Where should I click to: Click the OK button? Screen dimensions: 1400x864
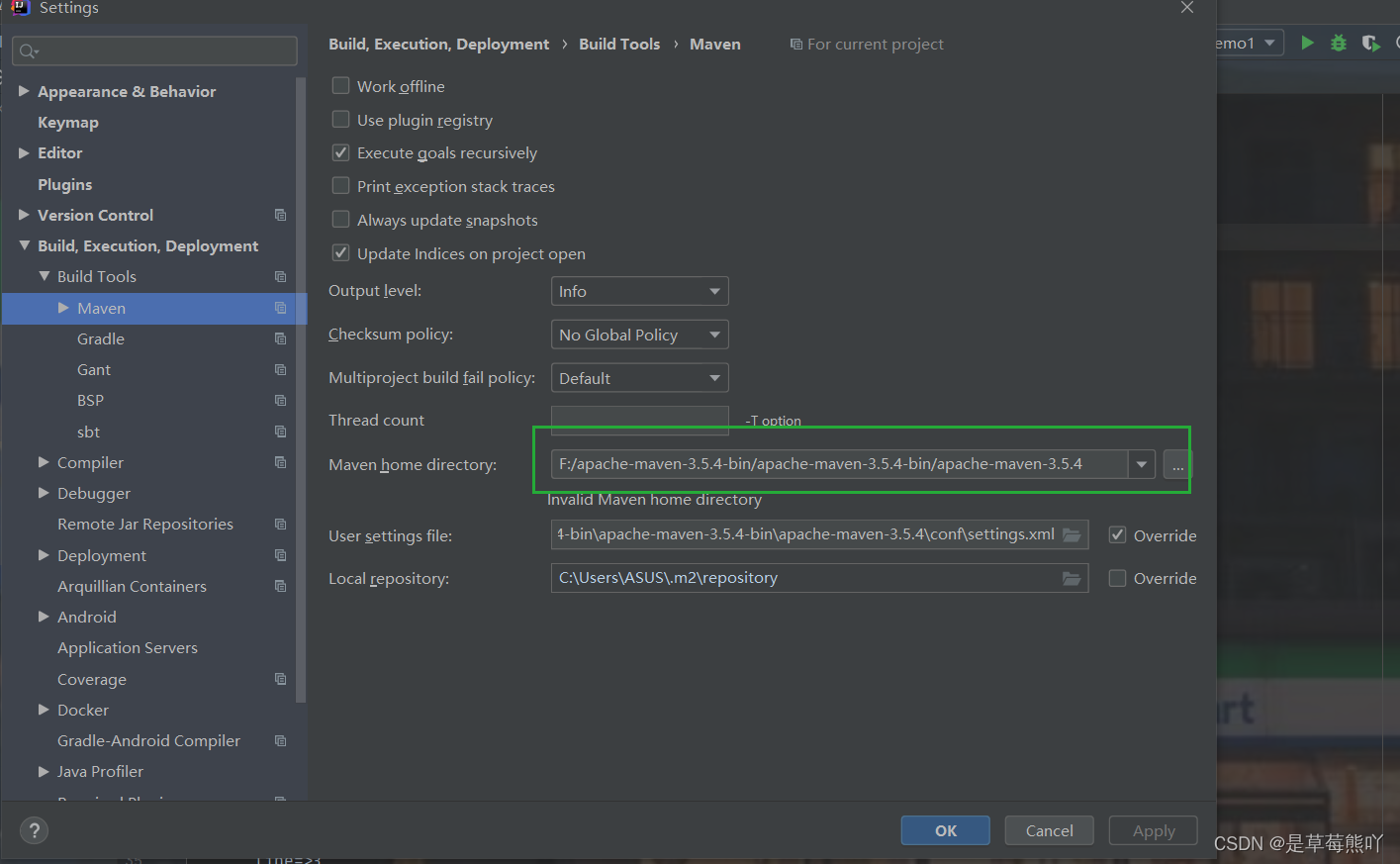[x=945, y=830]
